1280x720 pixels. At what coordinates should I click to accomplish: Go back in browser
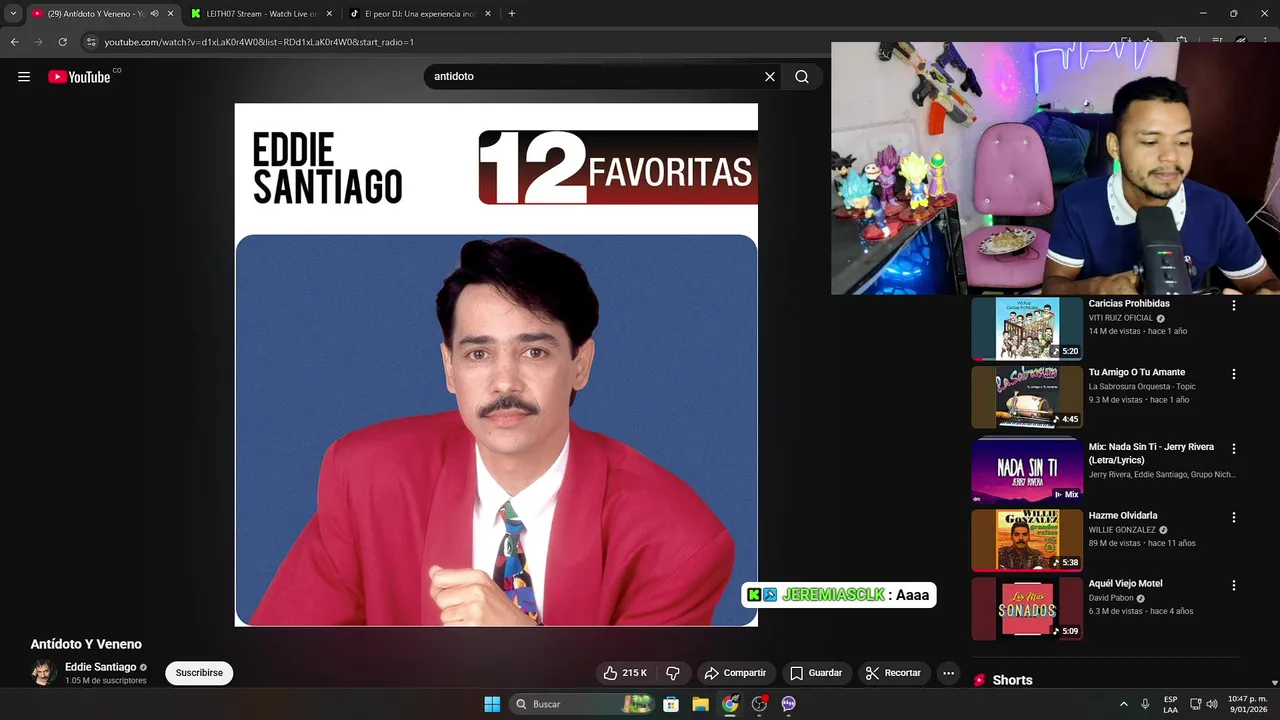coord(15,42)
